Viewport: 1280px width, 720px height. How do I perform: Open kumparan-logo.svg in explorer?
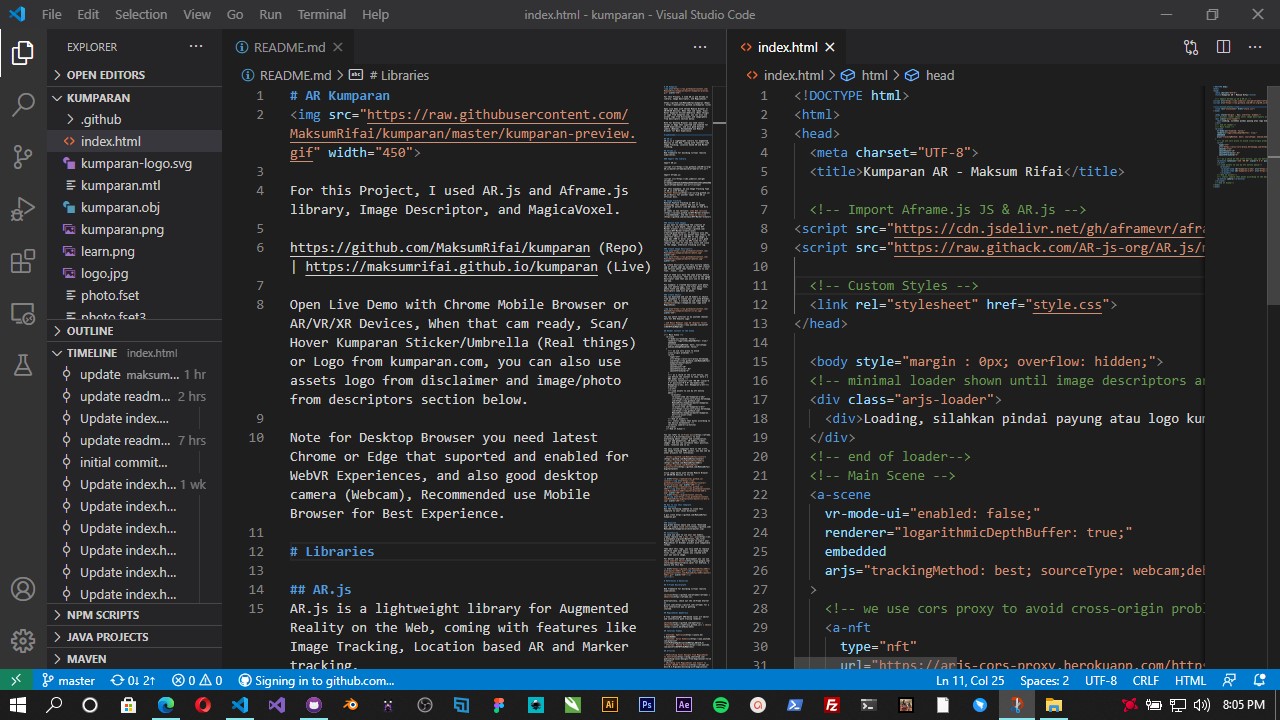point(134,163)
